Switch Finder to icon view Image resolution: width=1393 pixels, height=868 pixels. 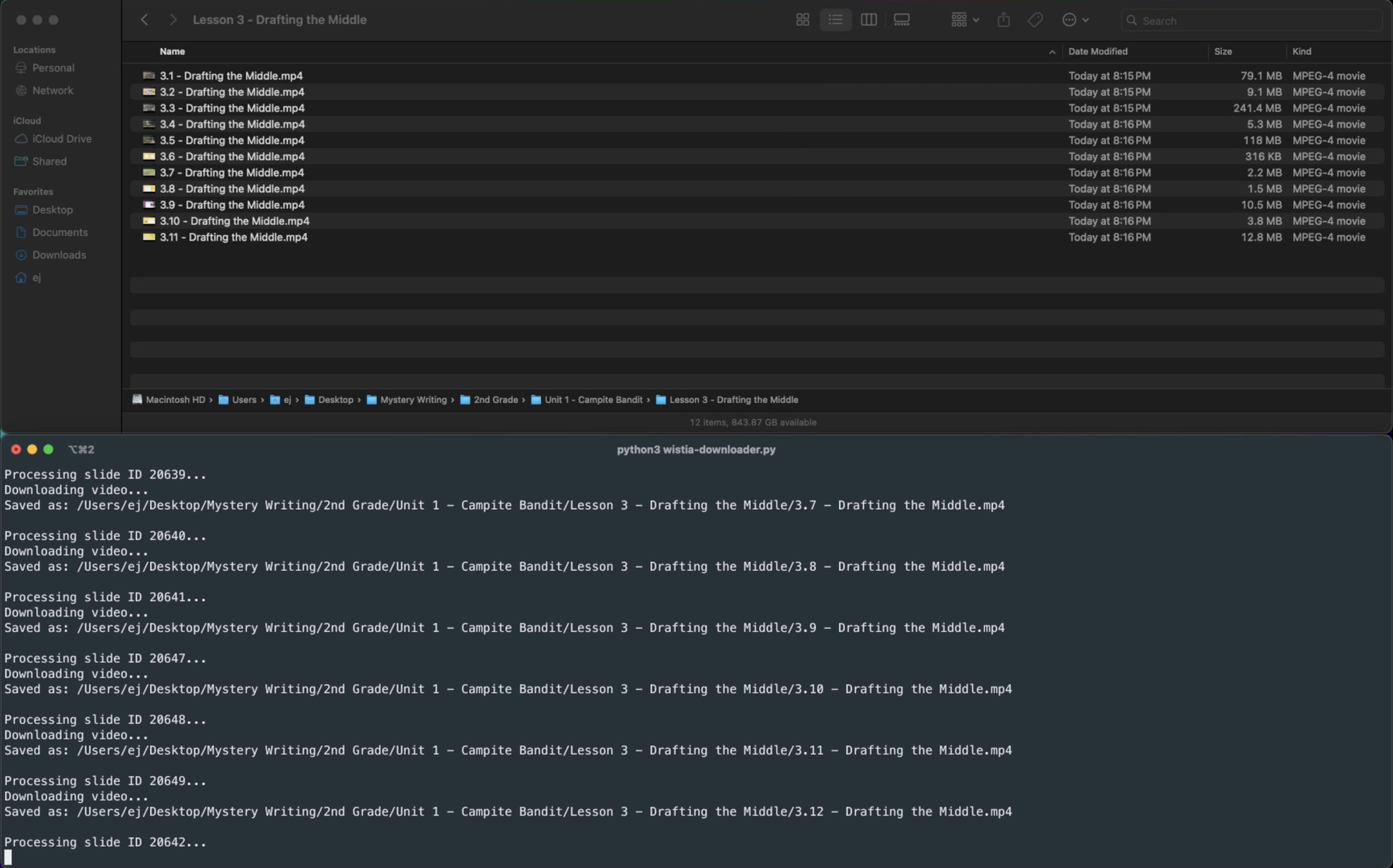tap(803, 20)
